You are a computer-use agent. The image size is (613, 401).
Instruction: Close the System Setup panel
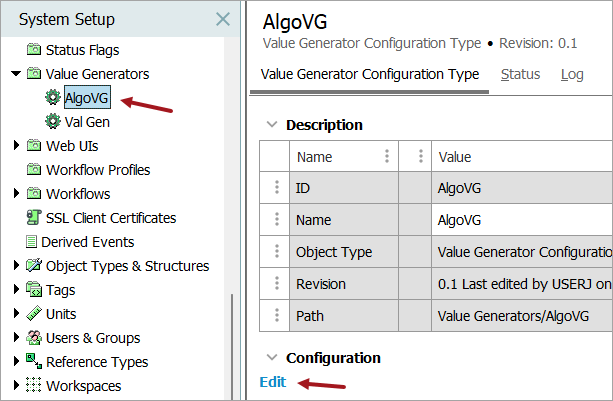click(223, 19)
